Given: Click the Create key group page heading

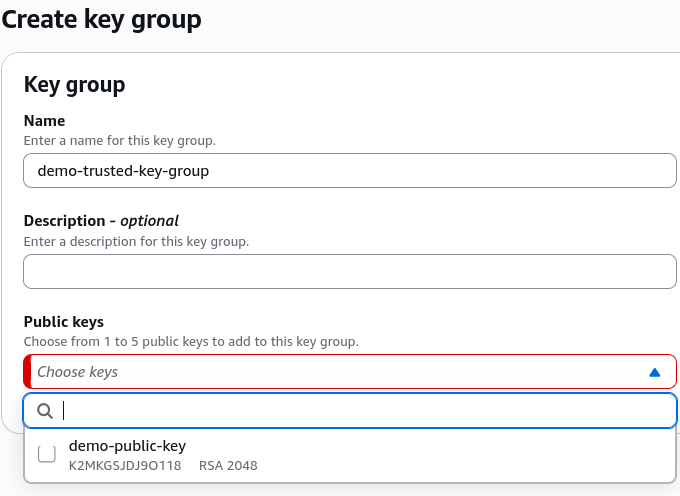Looking at the screenshot, I should click(x=101, y=20).
